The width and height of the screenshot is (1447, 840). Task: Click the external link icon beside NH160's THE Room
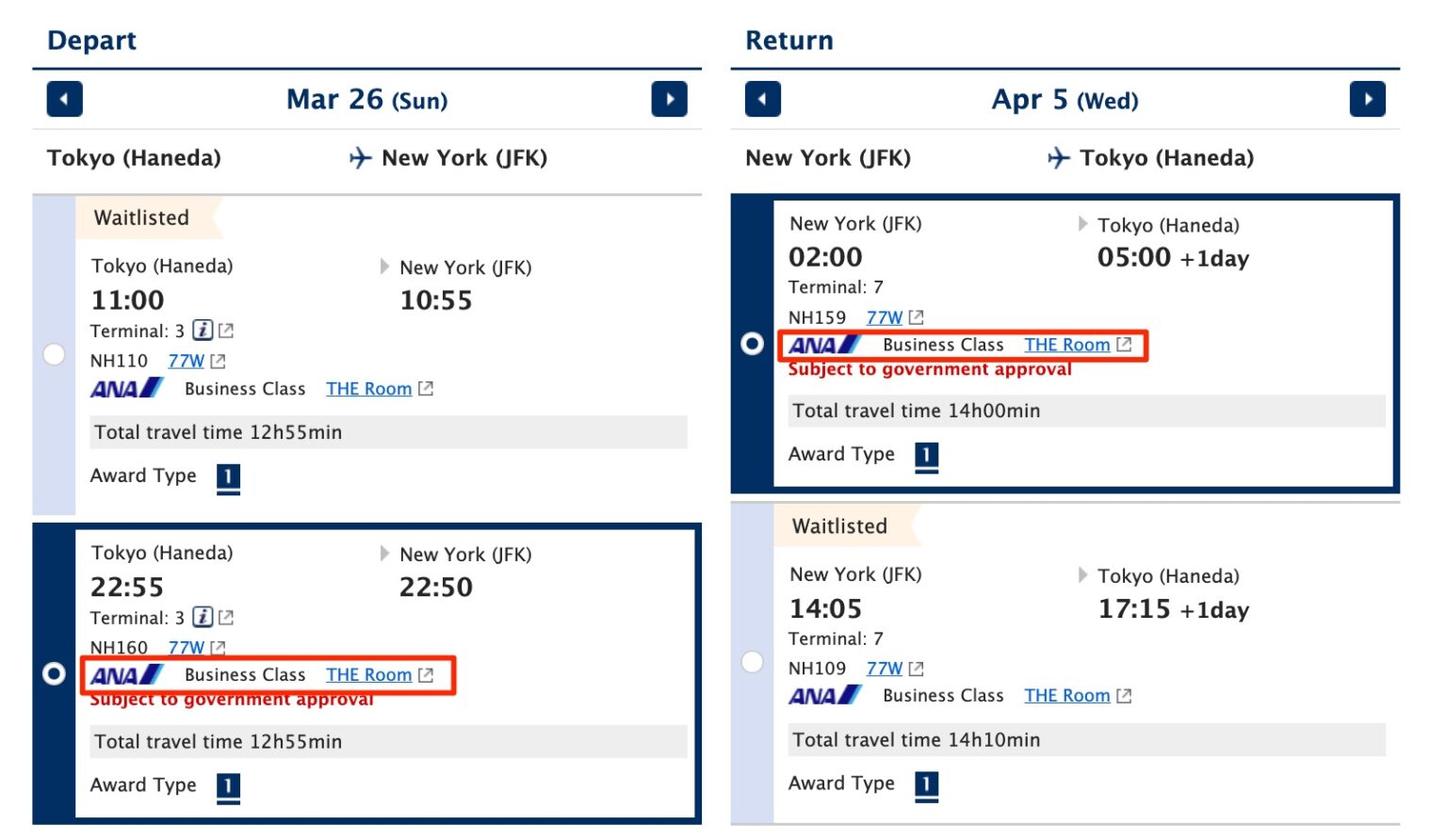[426, 674]
